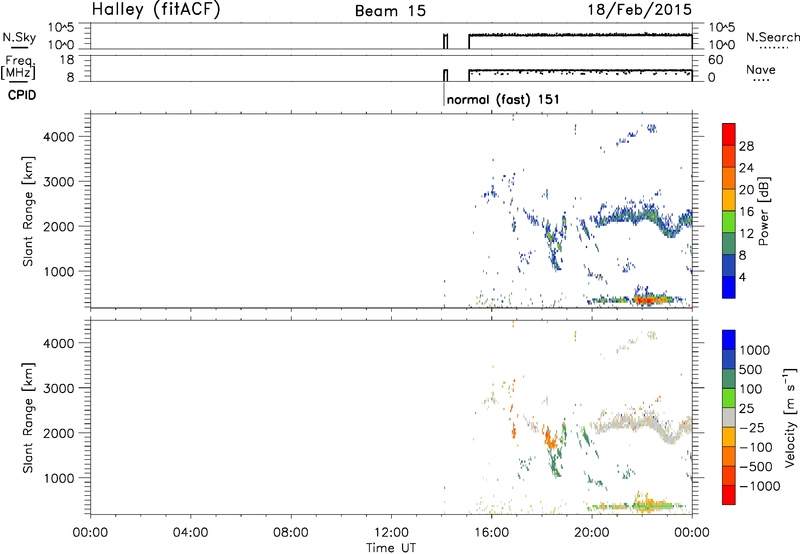Click the date '18/Feb/2015'
Image resolution: width=800 pixels, height=554 pixels.
click(x=639, y=10)
